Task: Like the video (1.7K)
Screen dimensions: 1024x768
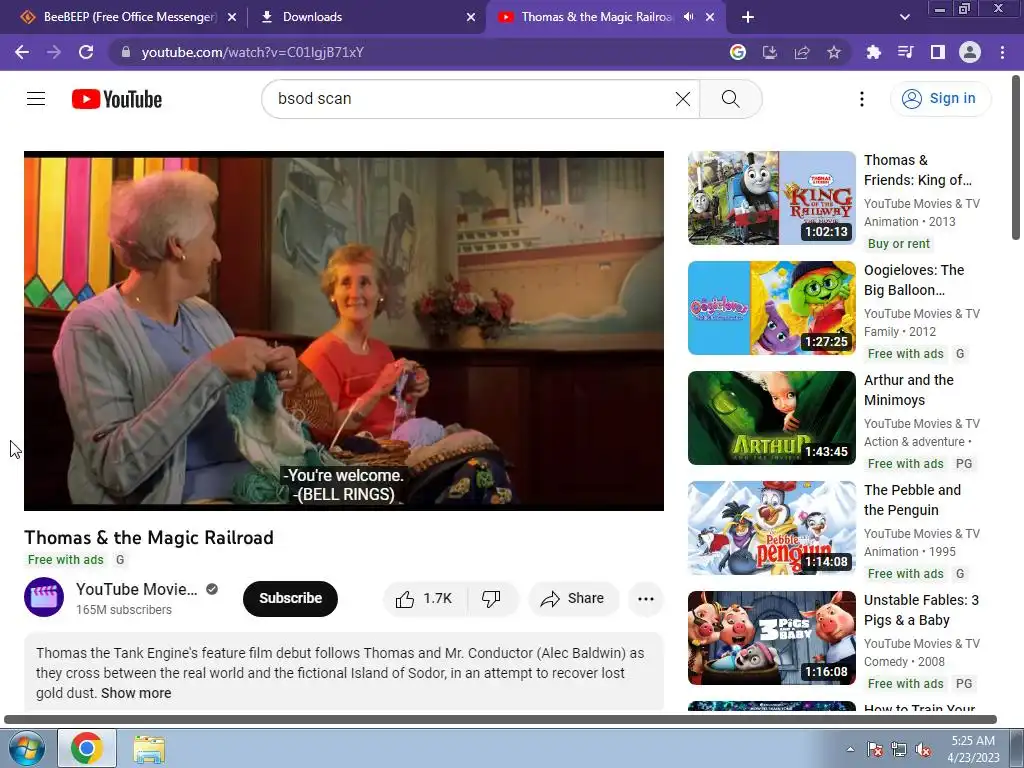Action: point(424,598)
